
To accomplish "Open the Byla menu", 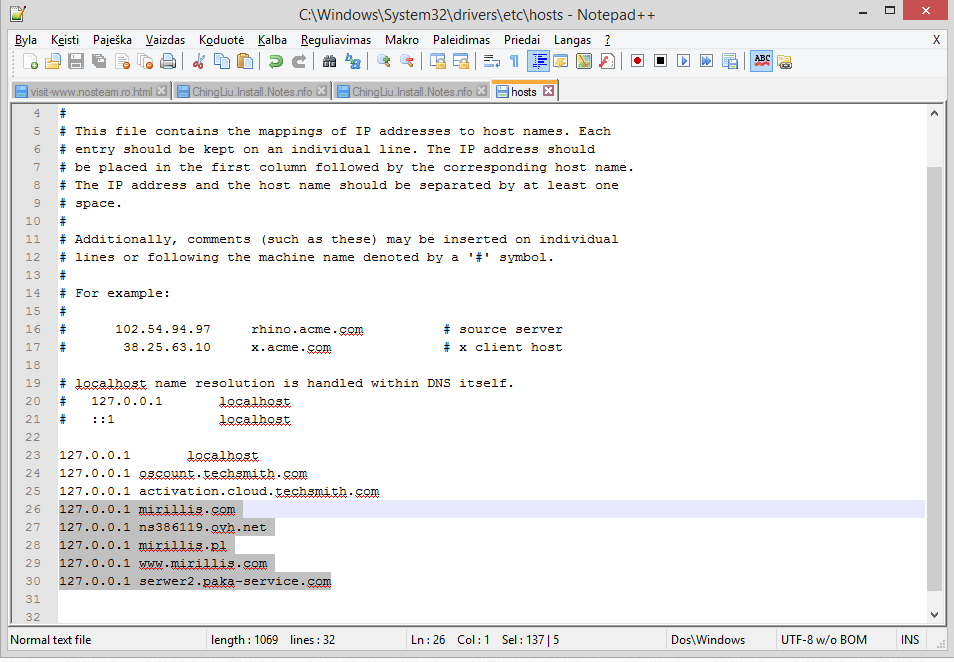I will pyautogui.click(x=26, y=40).
